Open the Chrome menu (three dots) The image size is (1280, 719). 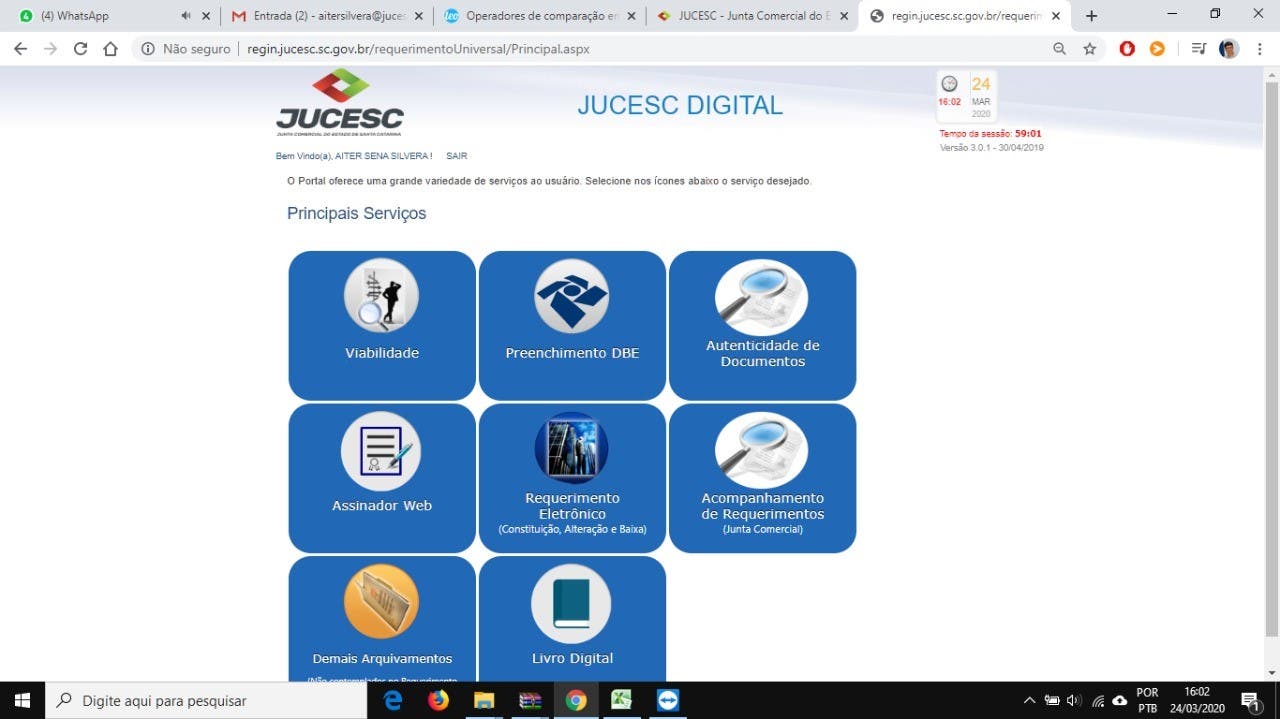[x=1259, y=48]
